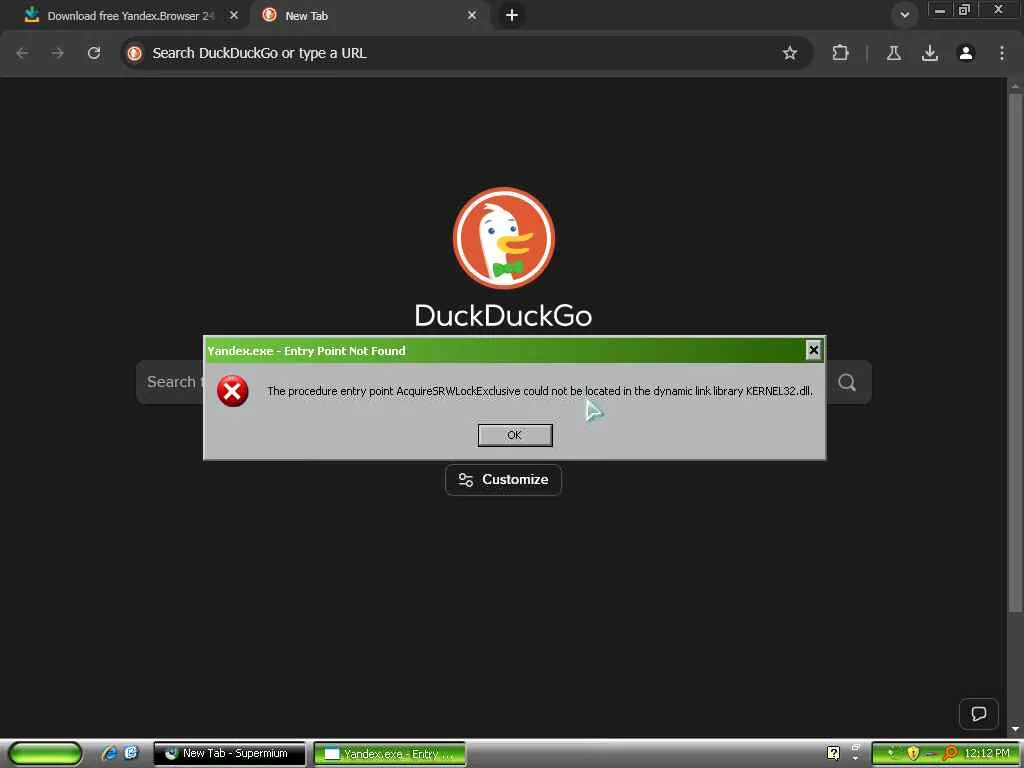Reload the current page

tap(94, 53)
